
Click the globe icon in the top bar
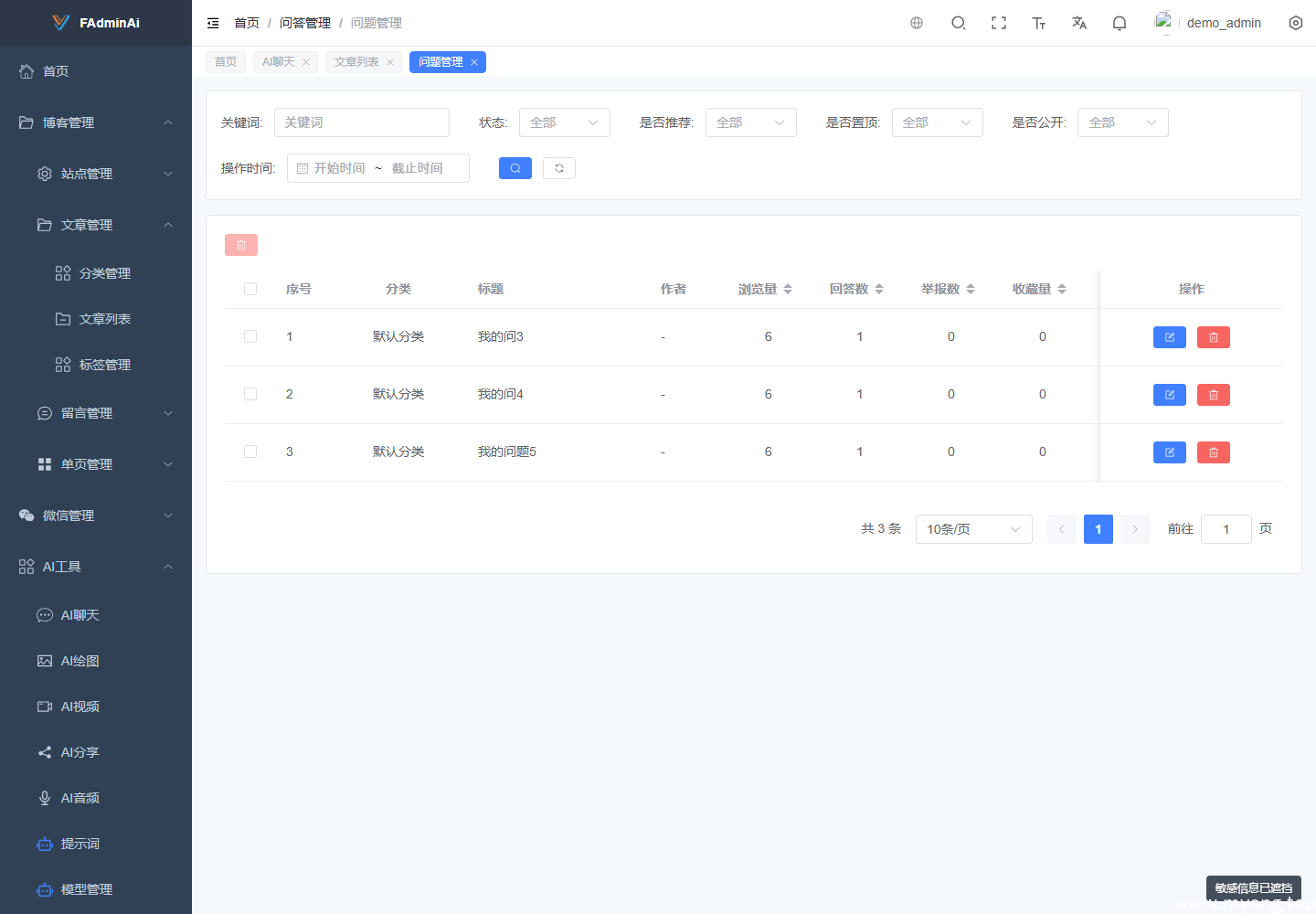[917, 23]
